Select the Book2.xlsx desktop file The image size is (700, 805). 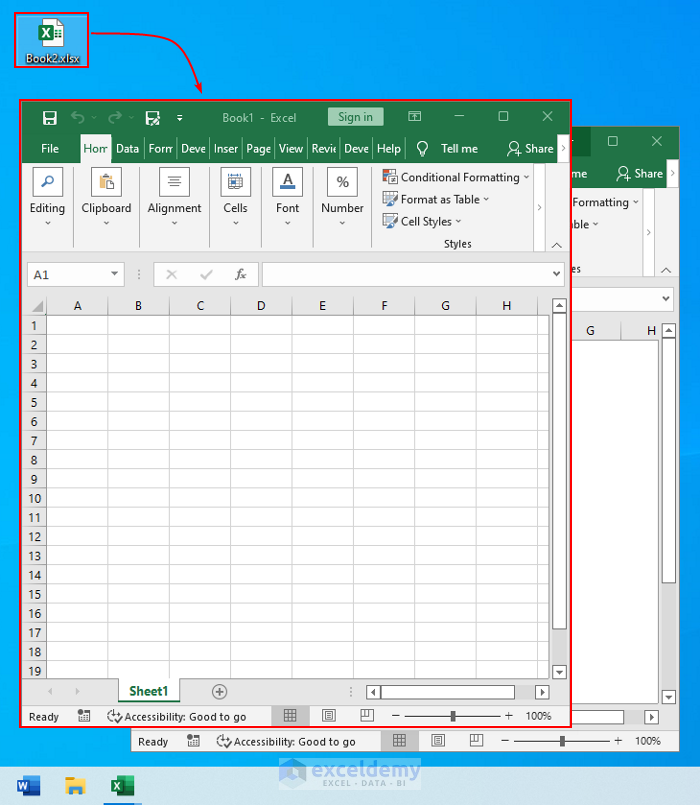point(52,41)
